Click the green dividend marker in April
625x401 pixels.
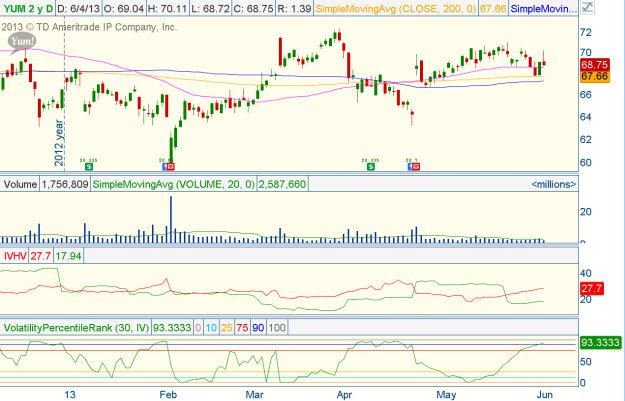click(370, 166)
